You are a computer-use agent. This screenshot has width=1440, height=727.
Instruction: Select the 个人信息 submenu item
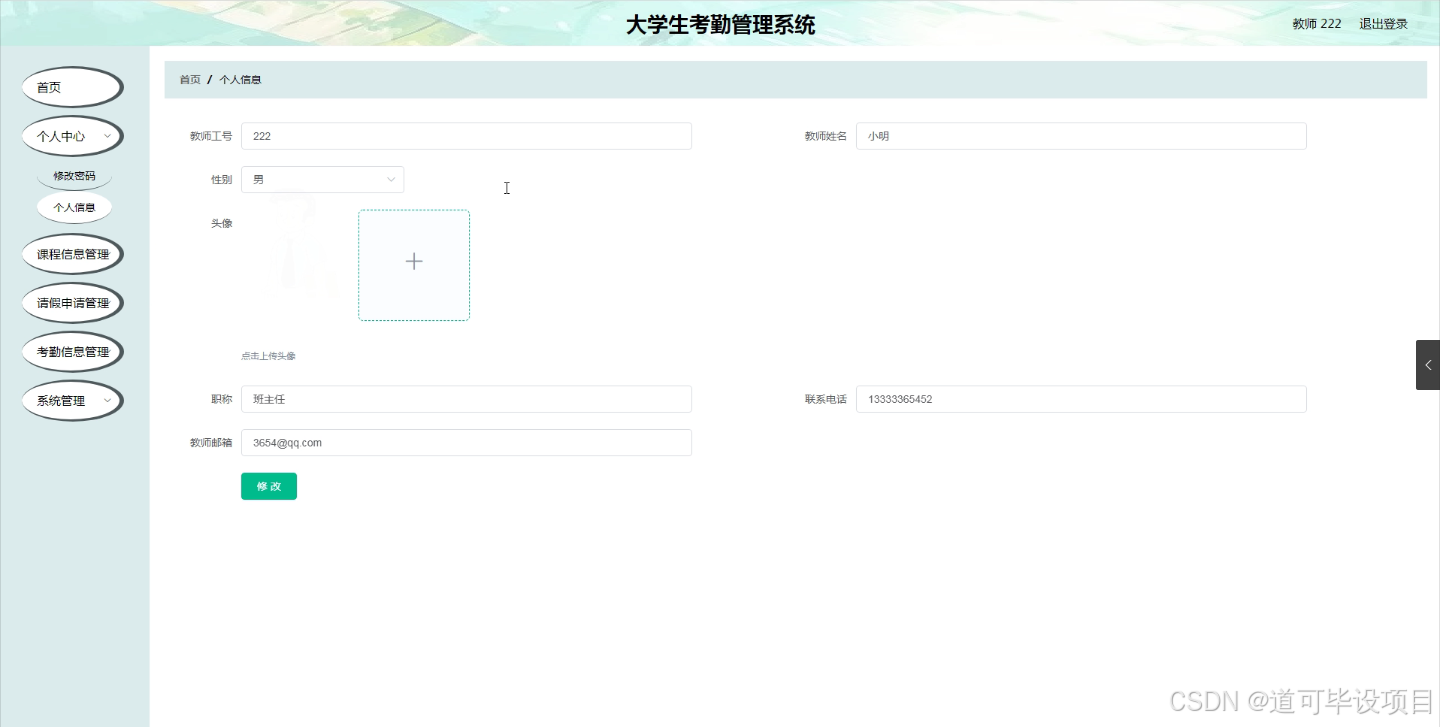(x=74, y=208)
